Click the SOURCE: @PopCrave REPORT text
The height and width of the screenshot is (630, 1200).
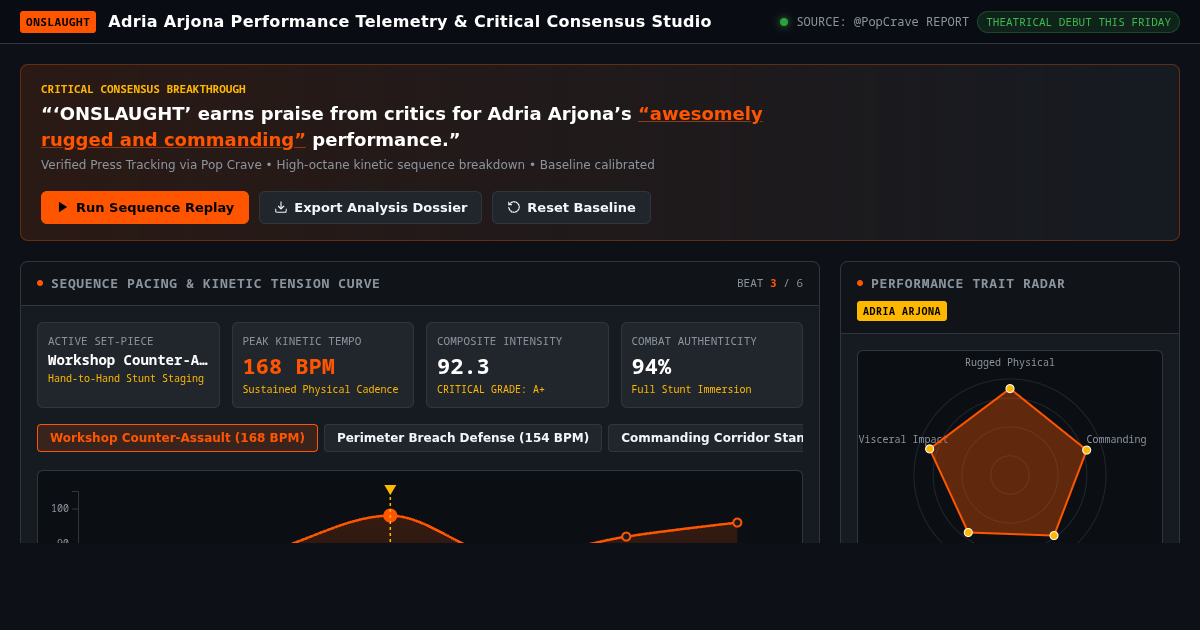(883, 22)
